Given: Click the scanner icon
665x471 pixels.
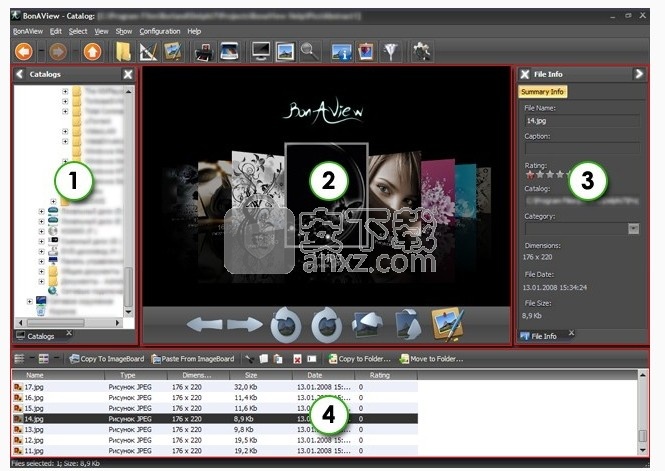Looking at the screenshot, I should pos(229,52).
